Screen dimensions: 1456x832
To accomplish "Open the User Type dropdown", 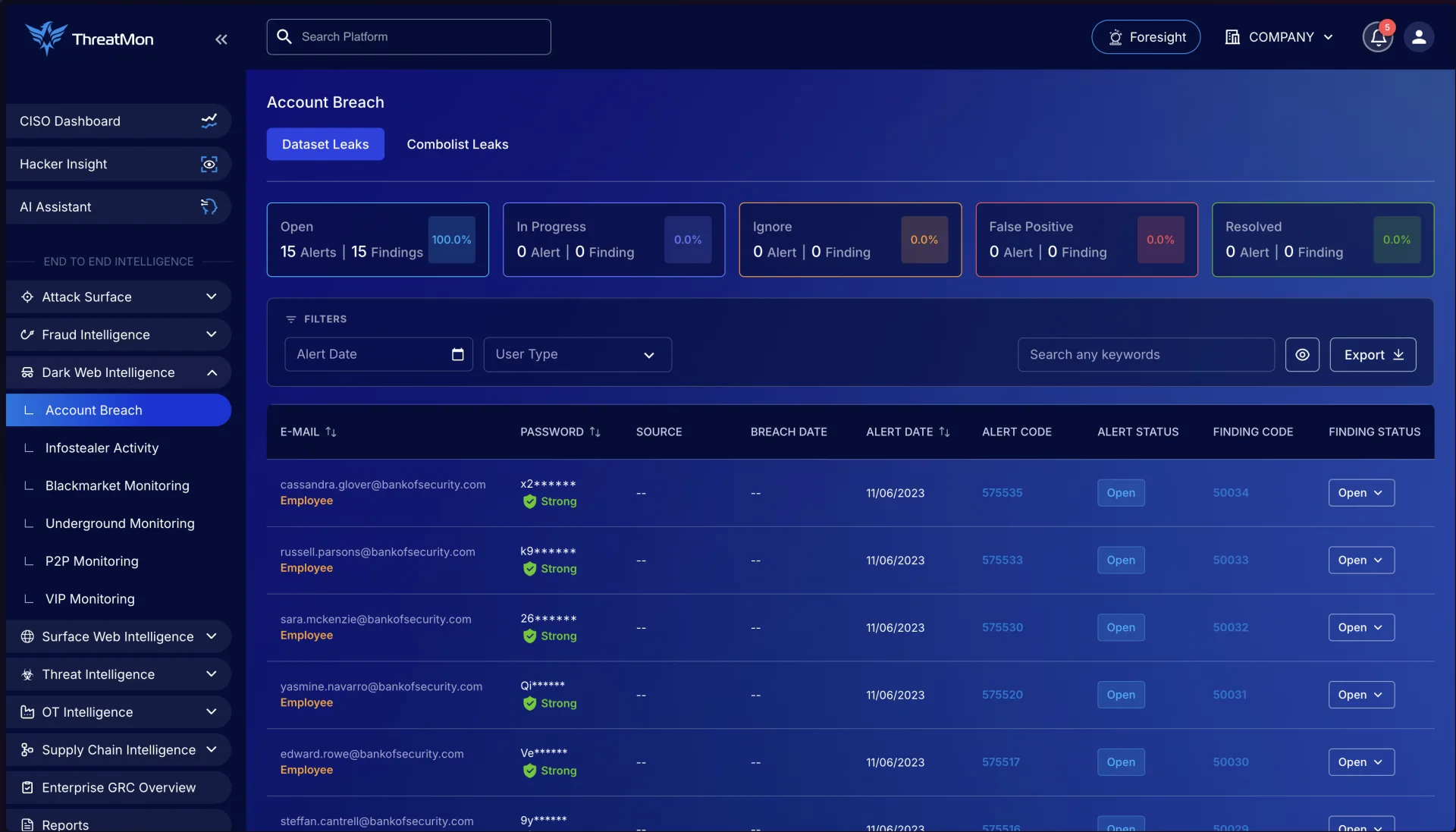I will [577, 354].
